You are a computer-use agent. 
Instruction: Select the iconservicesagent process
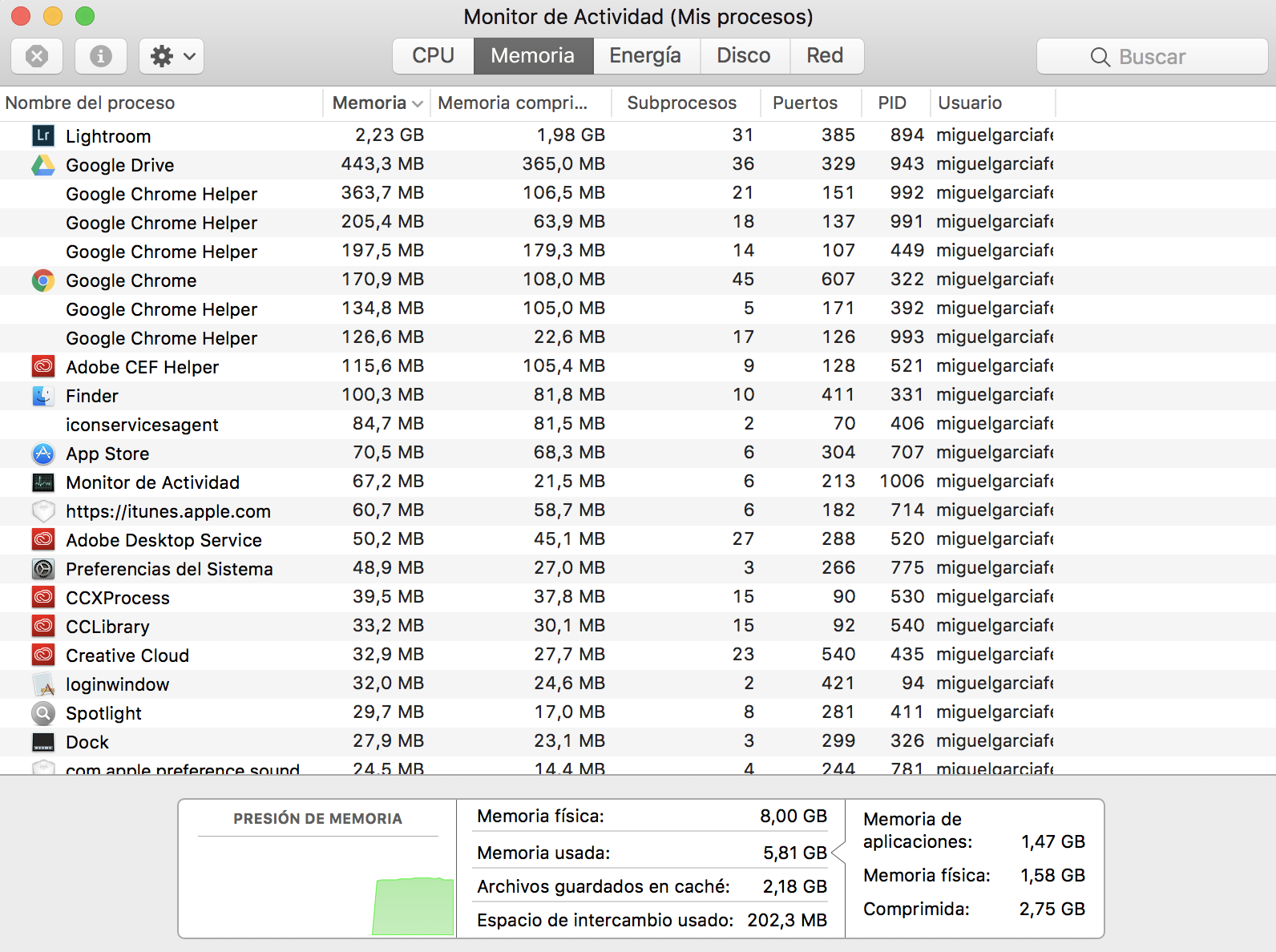[638, 425]
